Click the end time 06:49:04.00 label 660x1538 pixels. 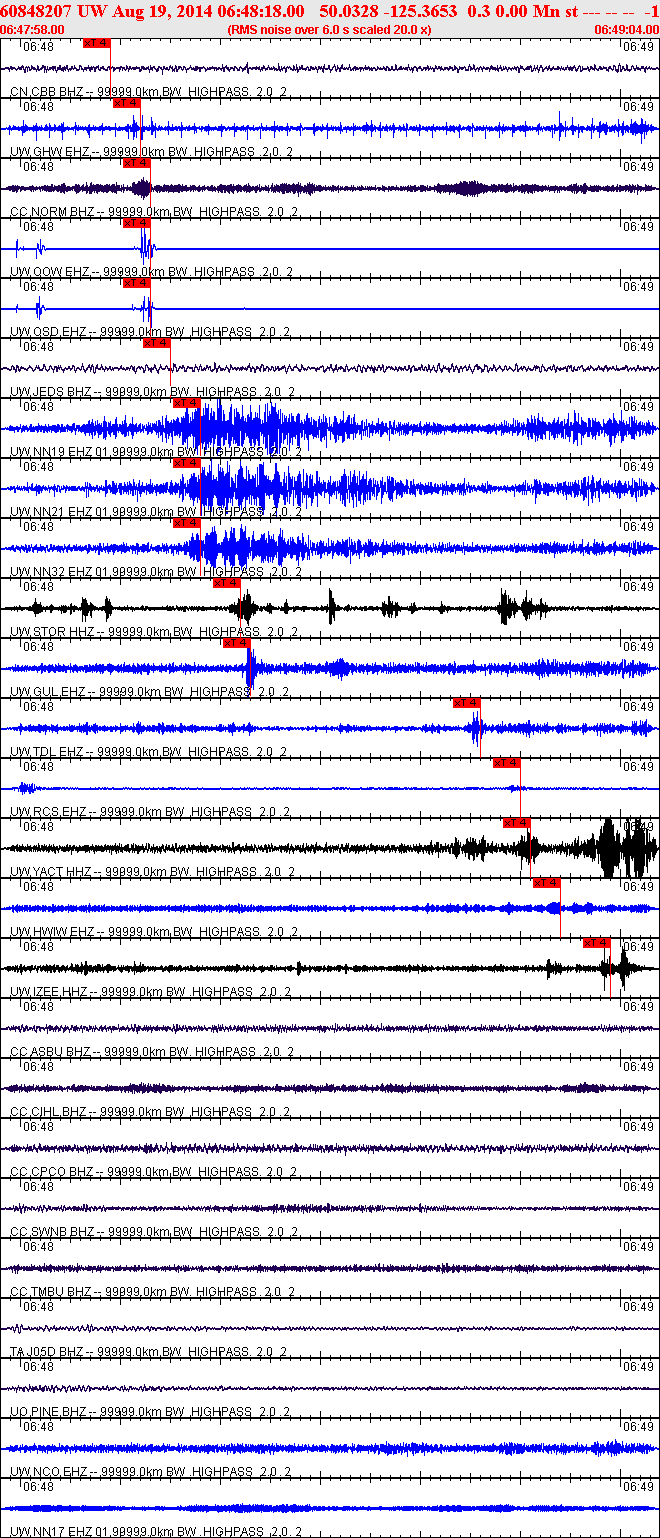[627, 30]
